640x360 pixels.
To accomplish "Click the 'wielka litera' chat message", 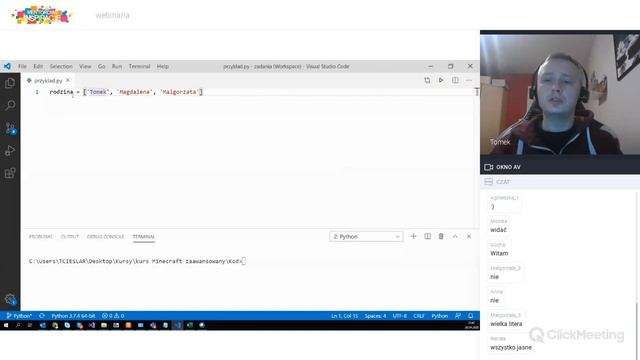I will [x=506, y=324].
